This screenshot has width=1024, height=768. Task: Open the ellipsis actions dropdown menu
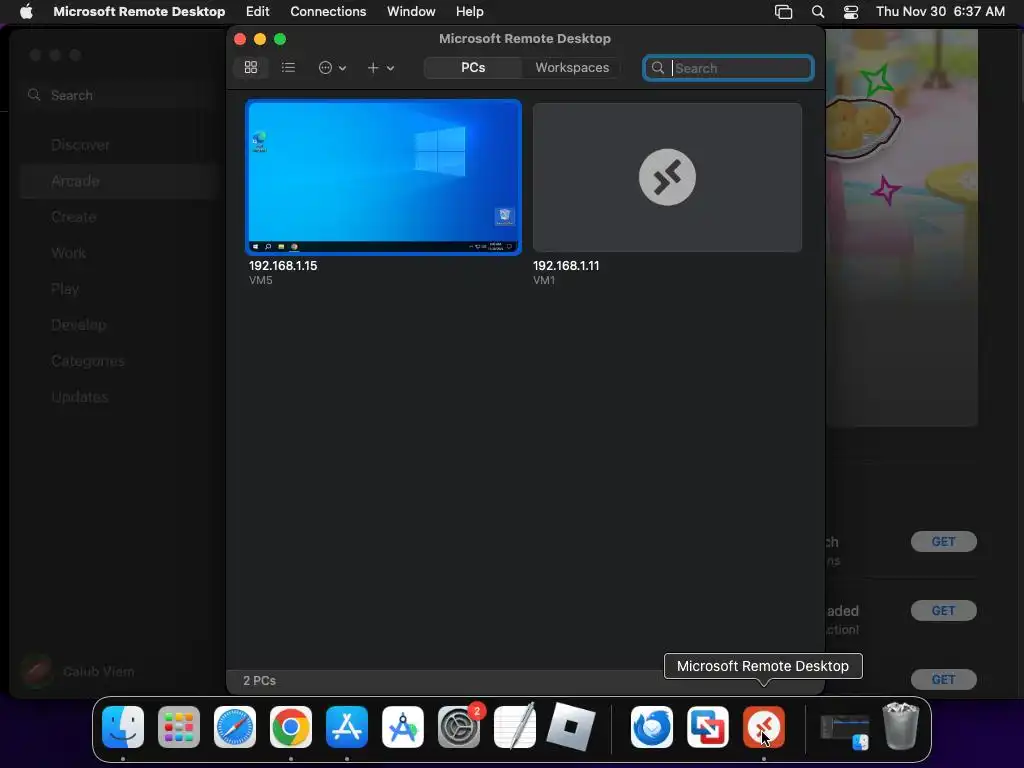click(332, 68)
